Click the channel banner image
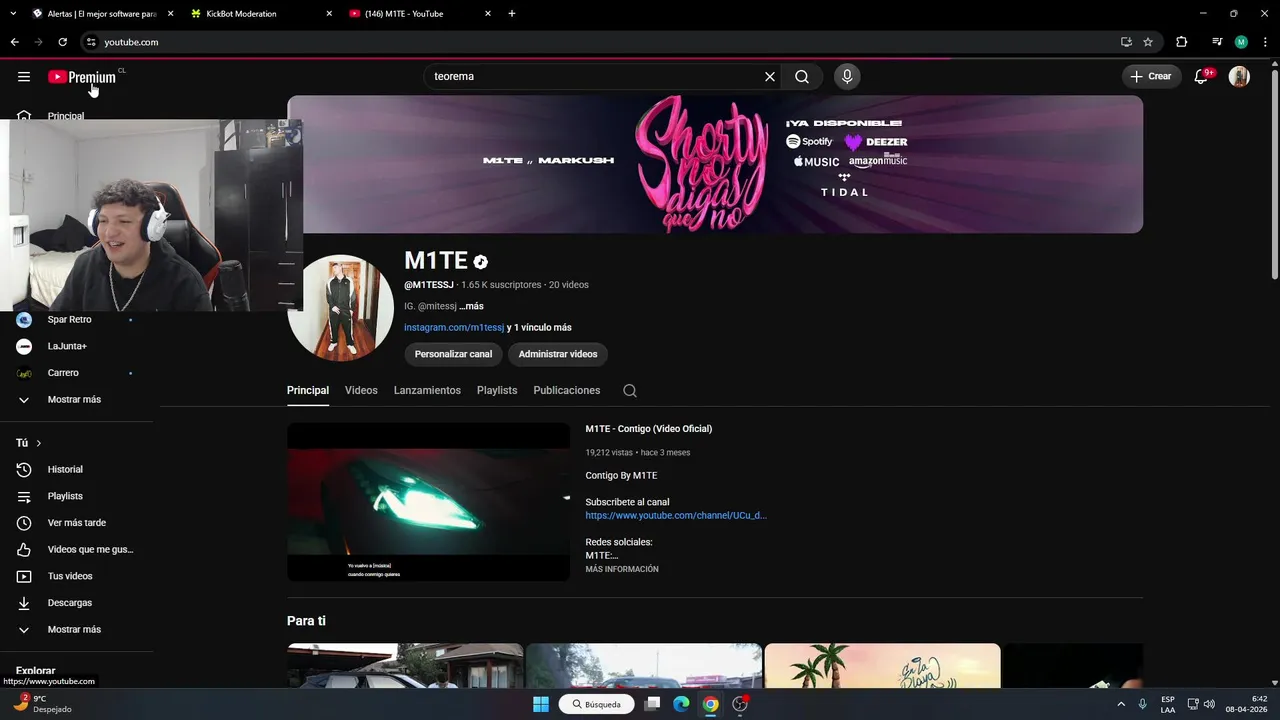Image resolution: width=1280 pixels, height=720 pixels. tap(715, 164)
